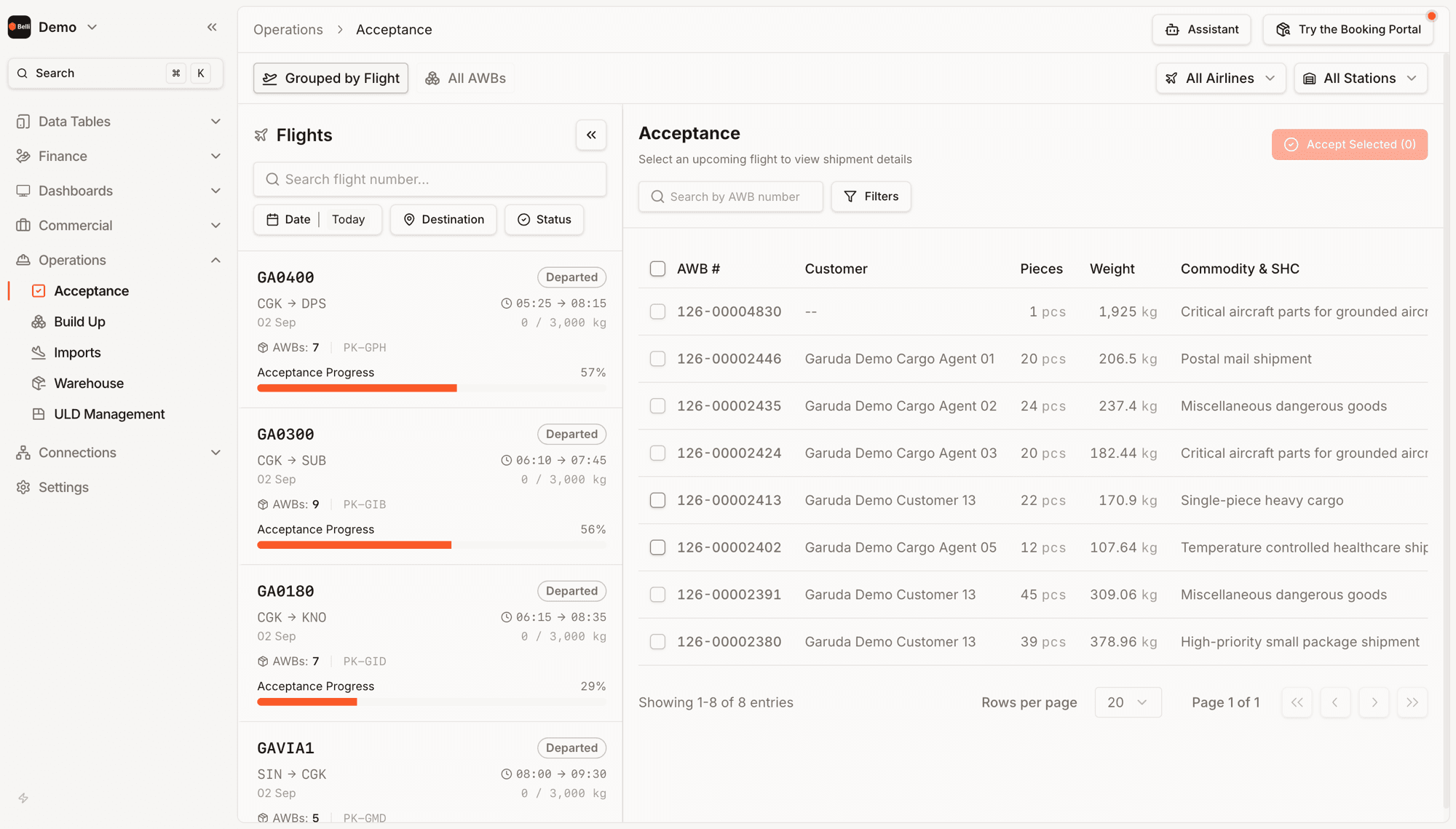Screen dimensions: 1456x829
Task: Click the Settings gear icon
Action: pos(23,488)
